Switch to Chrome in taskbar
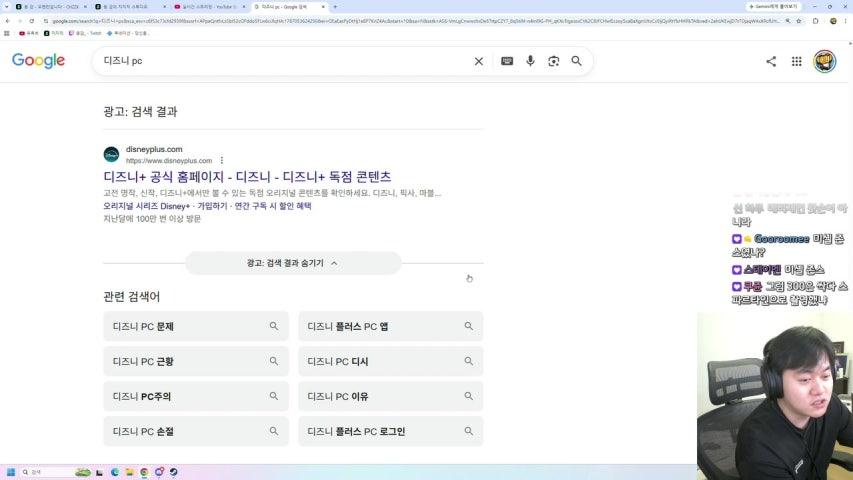 pos(144,472)
